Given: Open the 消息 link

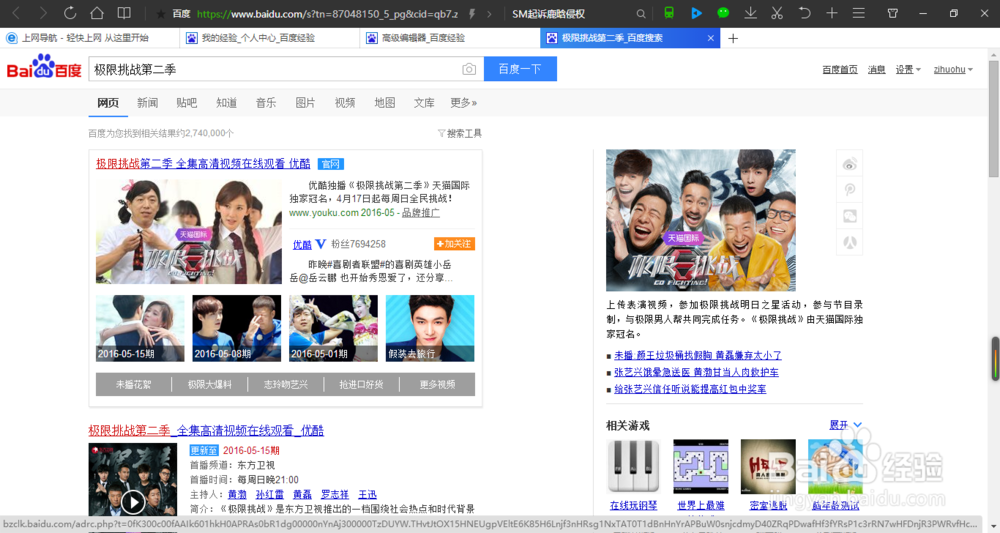Looking at the screenshot, I should click(876, 69).
